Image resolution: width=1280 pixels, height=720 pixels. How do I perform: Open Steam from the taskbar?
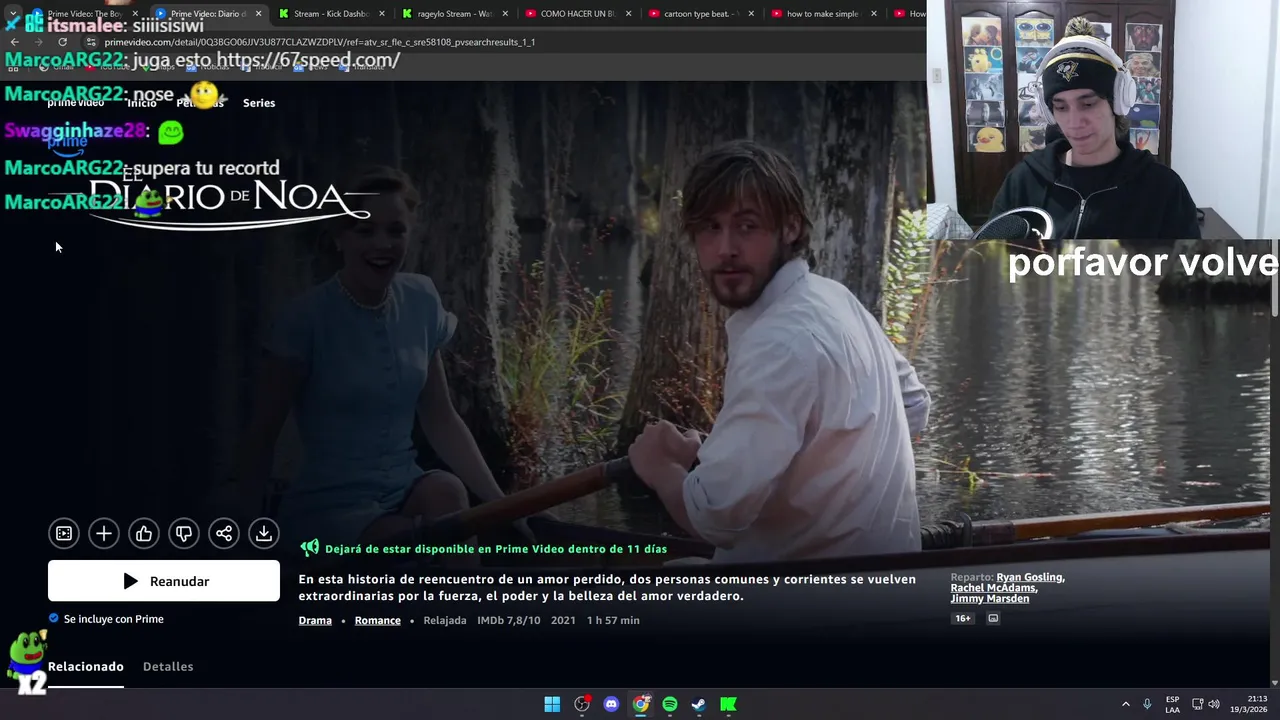pos(699,704)
